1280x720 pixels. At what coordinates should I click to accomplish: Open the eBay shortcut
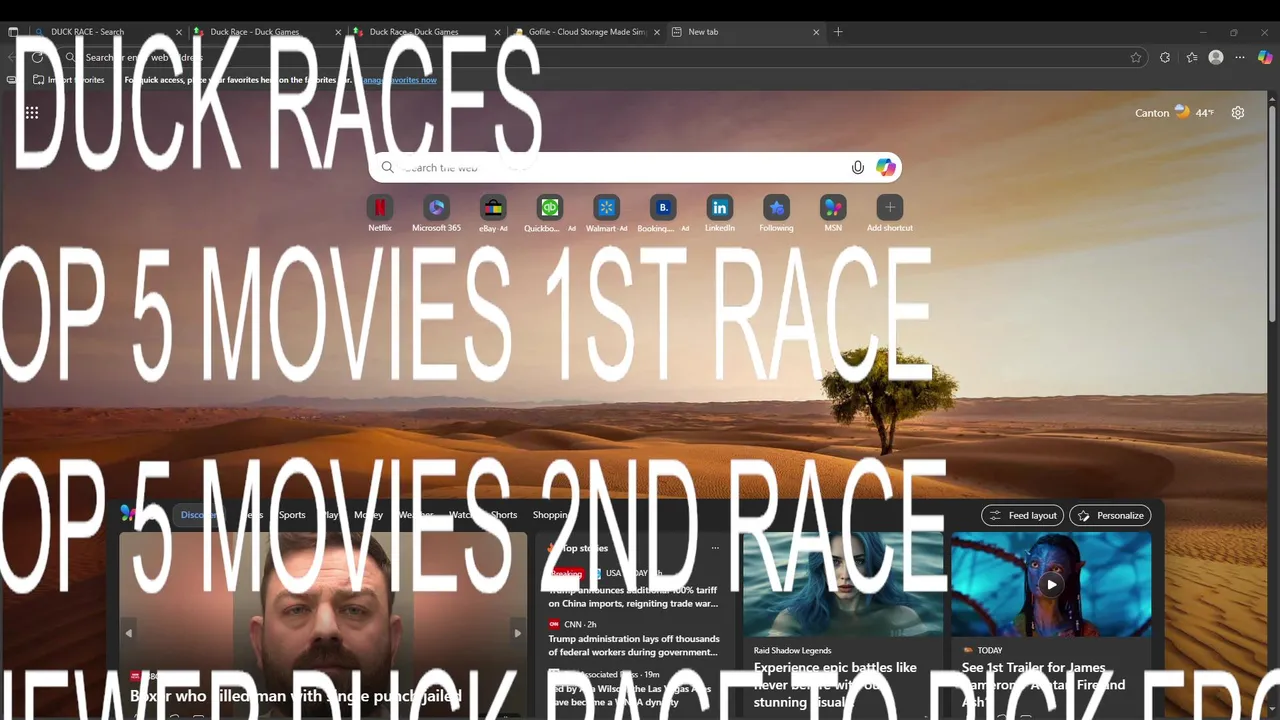[x=493, y=213]
